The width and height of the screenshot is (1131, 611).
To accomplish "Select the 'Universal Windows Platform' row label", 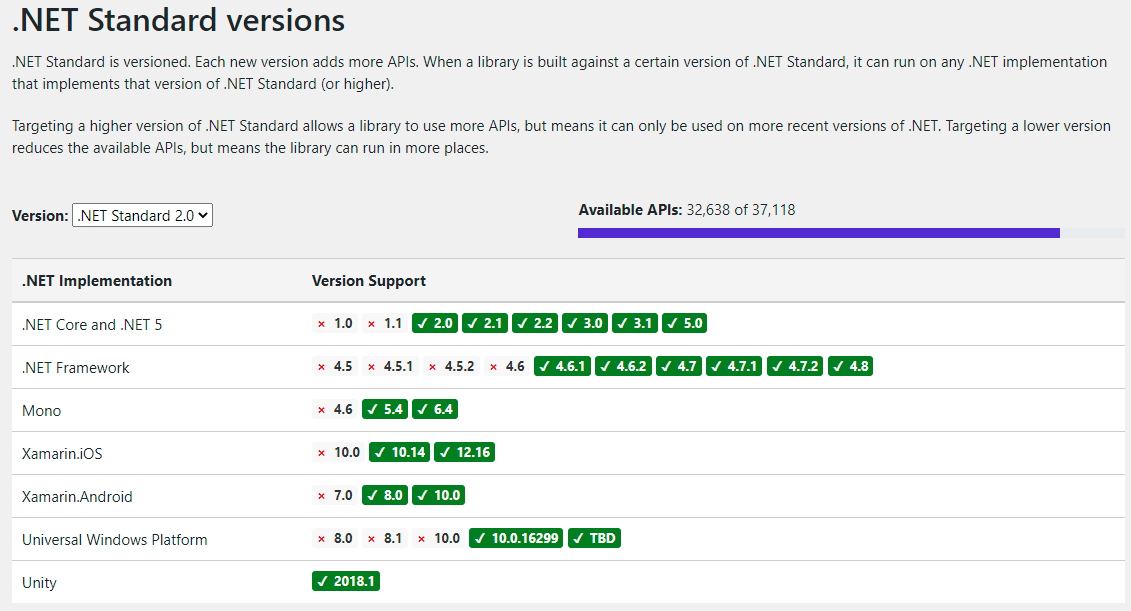I will 115,540.
